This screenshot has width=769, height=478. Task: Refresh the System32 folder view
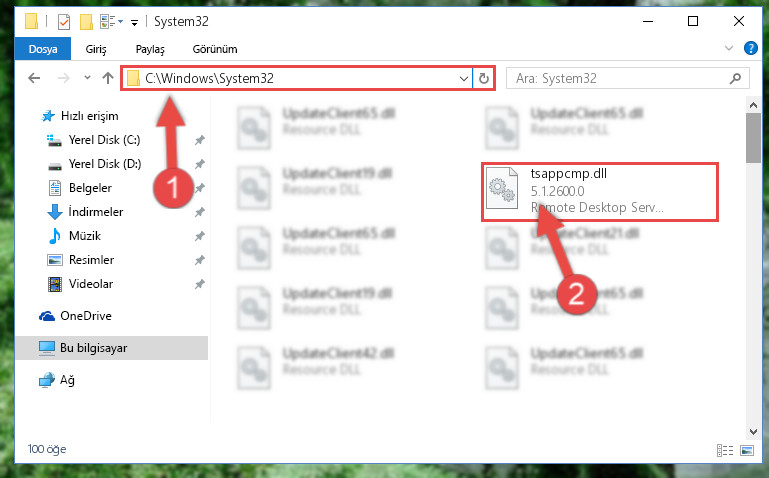(x=484, y=78)
